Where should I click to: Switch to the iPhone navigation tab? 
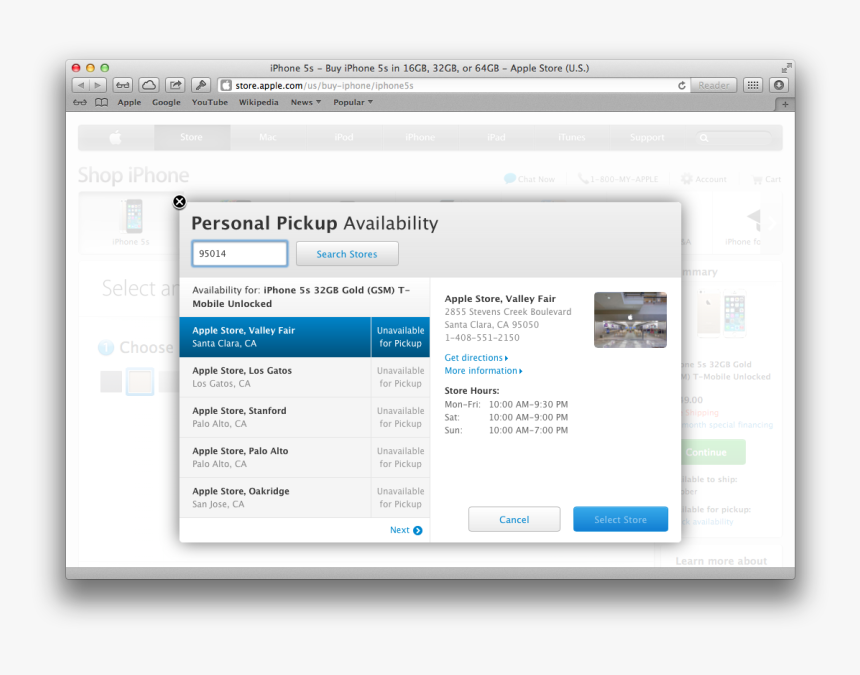(x=420, y=138)
